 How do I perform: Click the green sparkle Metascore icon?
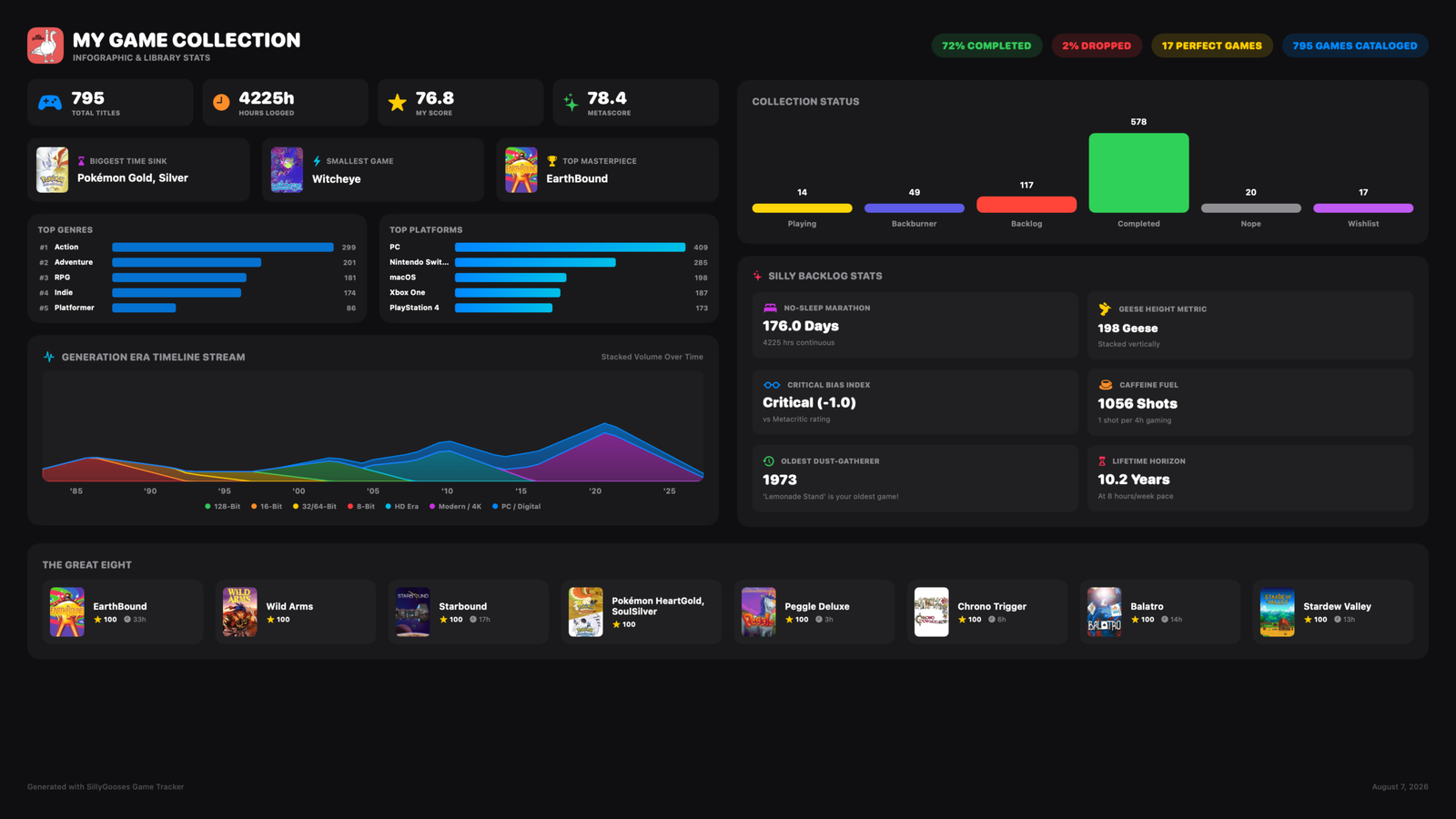click(571, 103)
